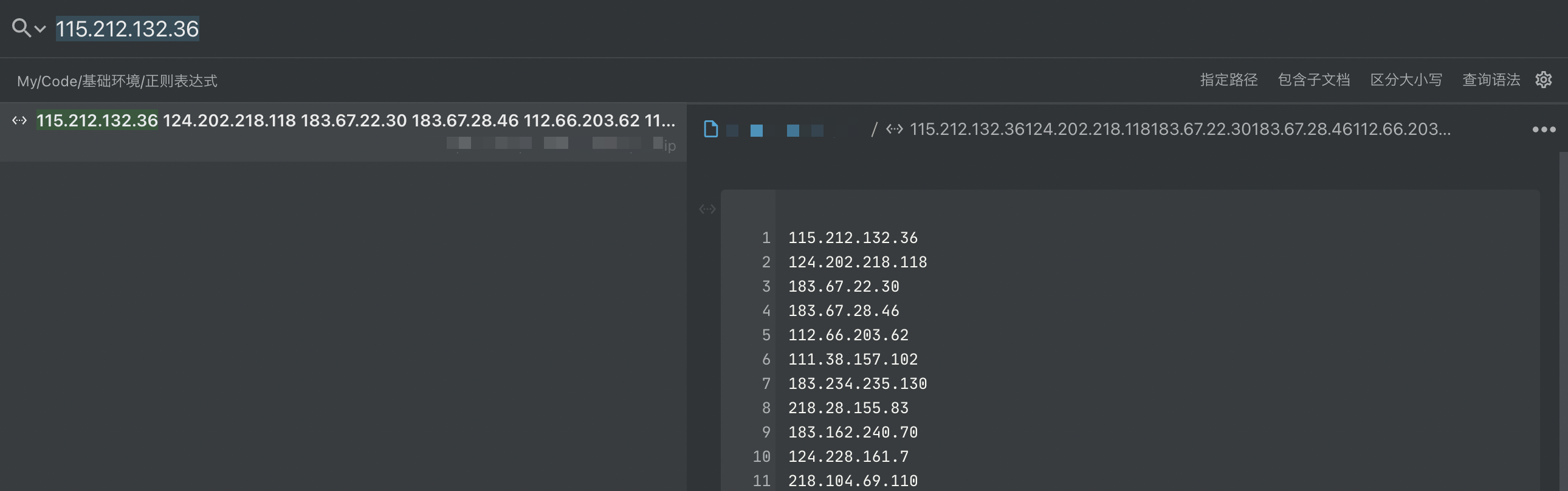Viewport: 1568px width, 491px height.
Task: Open search settings gear icon
Action: point(1543,80)
